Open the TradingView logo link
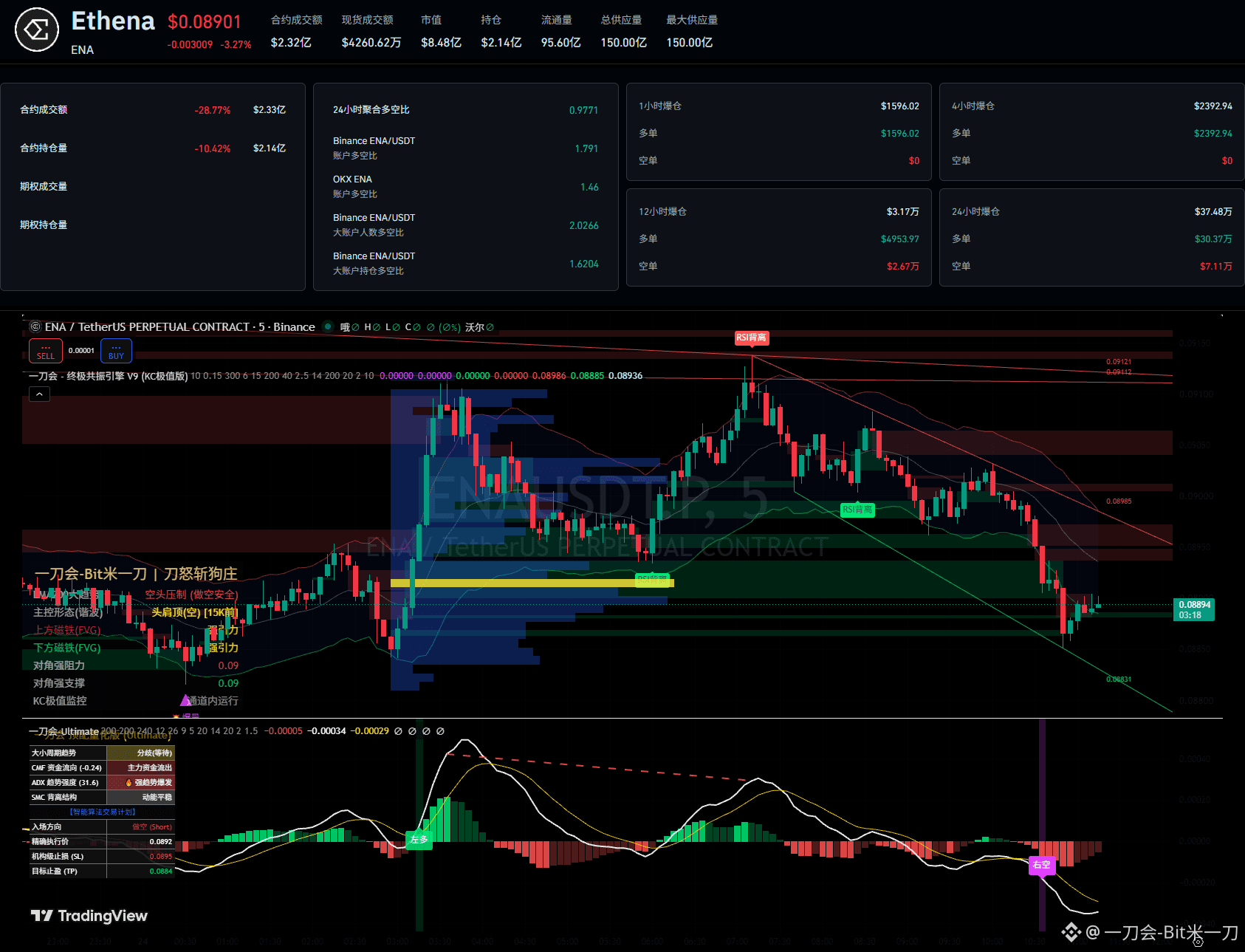The width and height of the screenshot is (1245, 952). [89, 916]
